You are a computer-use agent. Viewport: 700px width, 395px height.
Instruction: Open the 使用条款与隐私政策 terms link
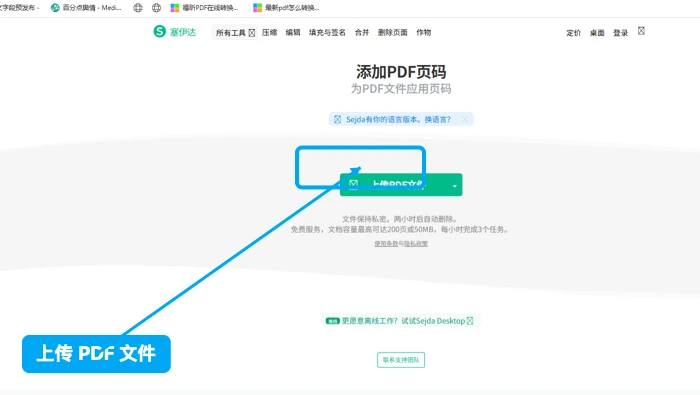click(x=401, y=244)
